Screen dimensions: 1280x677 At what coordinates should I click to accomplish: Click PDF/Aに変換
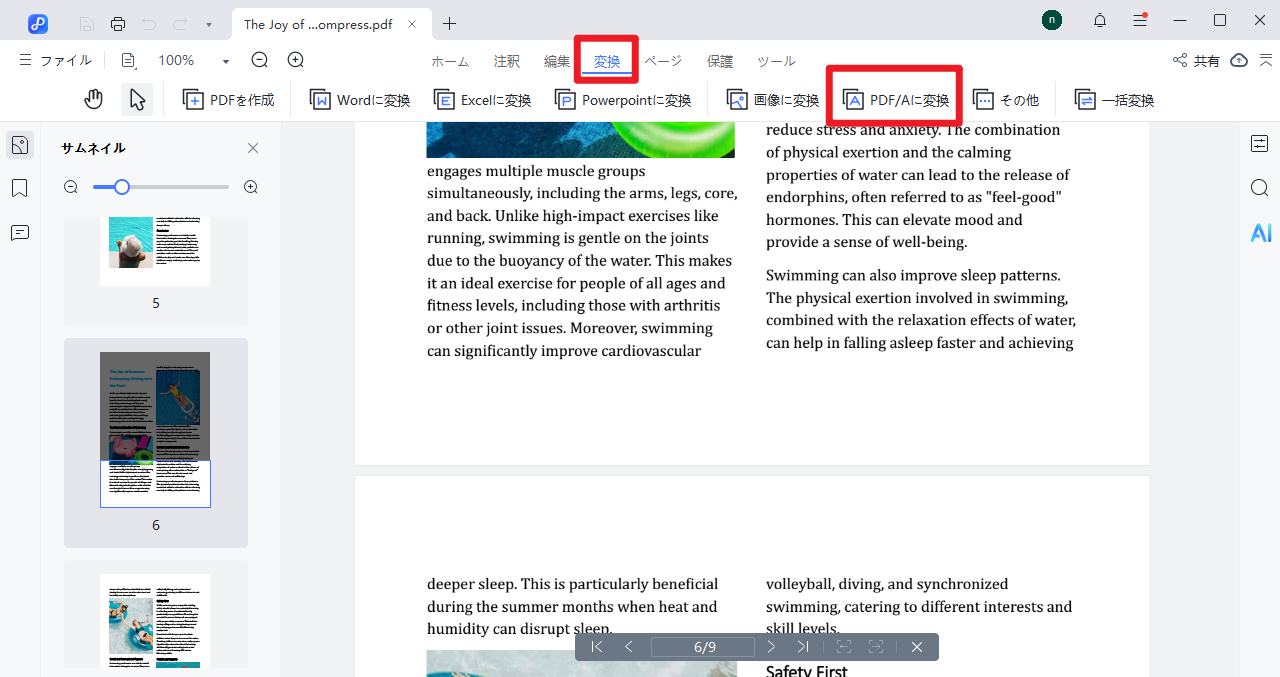pyautogui.click(x=896, y=100)
